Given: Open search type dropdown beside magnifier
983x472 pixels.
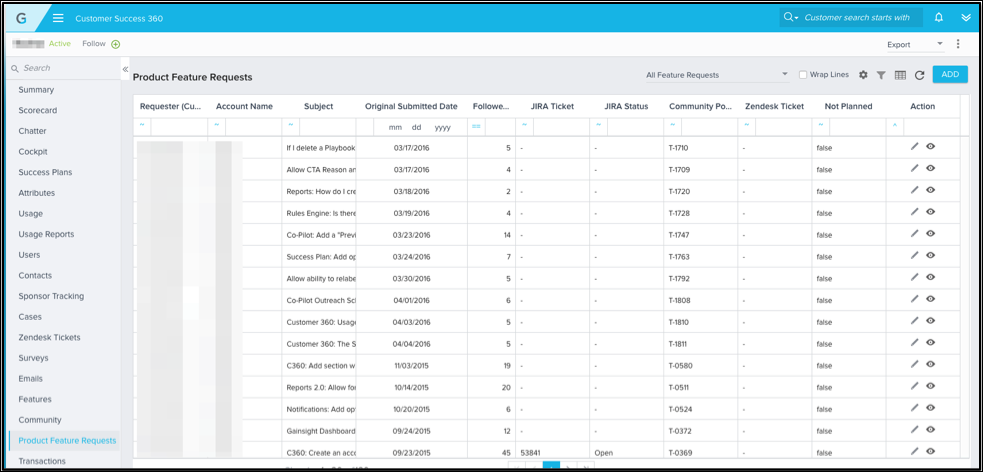Looking at the screenshot, I should coord(791,18).
